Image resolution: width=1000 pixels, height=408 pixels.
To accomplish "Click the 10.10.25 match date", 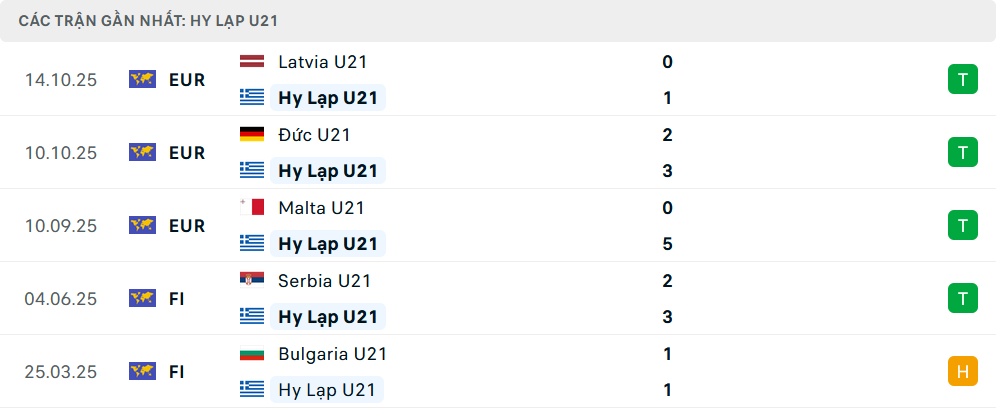I will 61,153.
